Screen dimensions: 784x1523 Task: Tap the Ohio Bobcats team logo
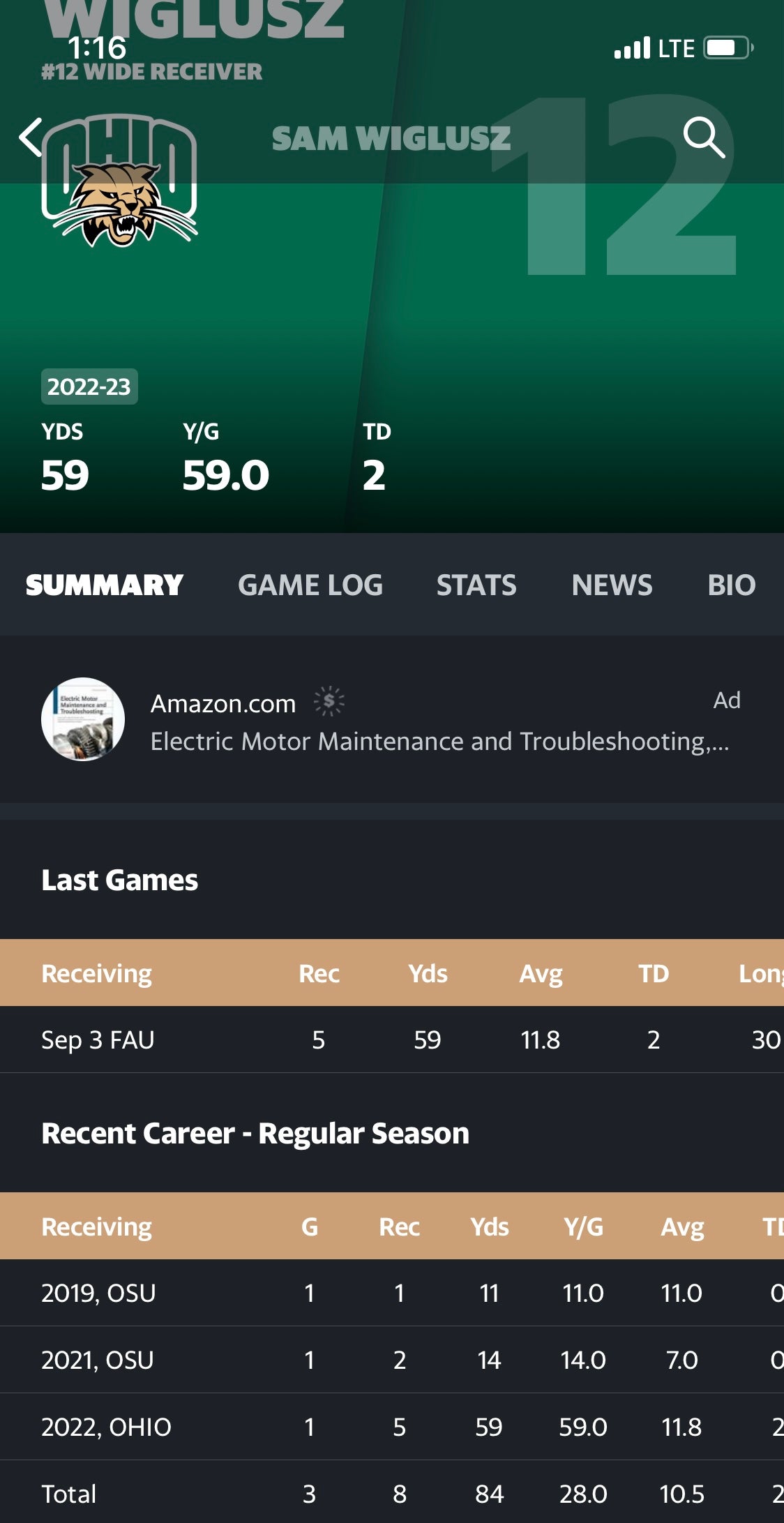click(x=120, y=181)
